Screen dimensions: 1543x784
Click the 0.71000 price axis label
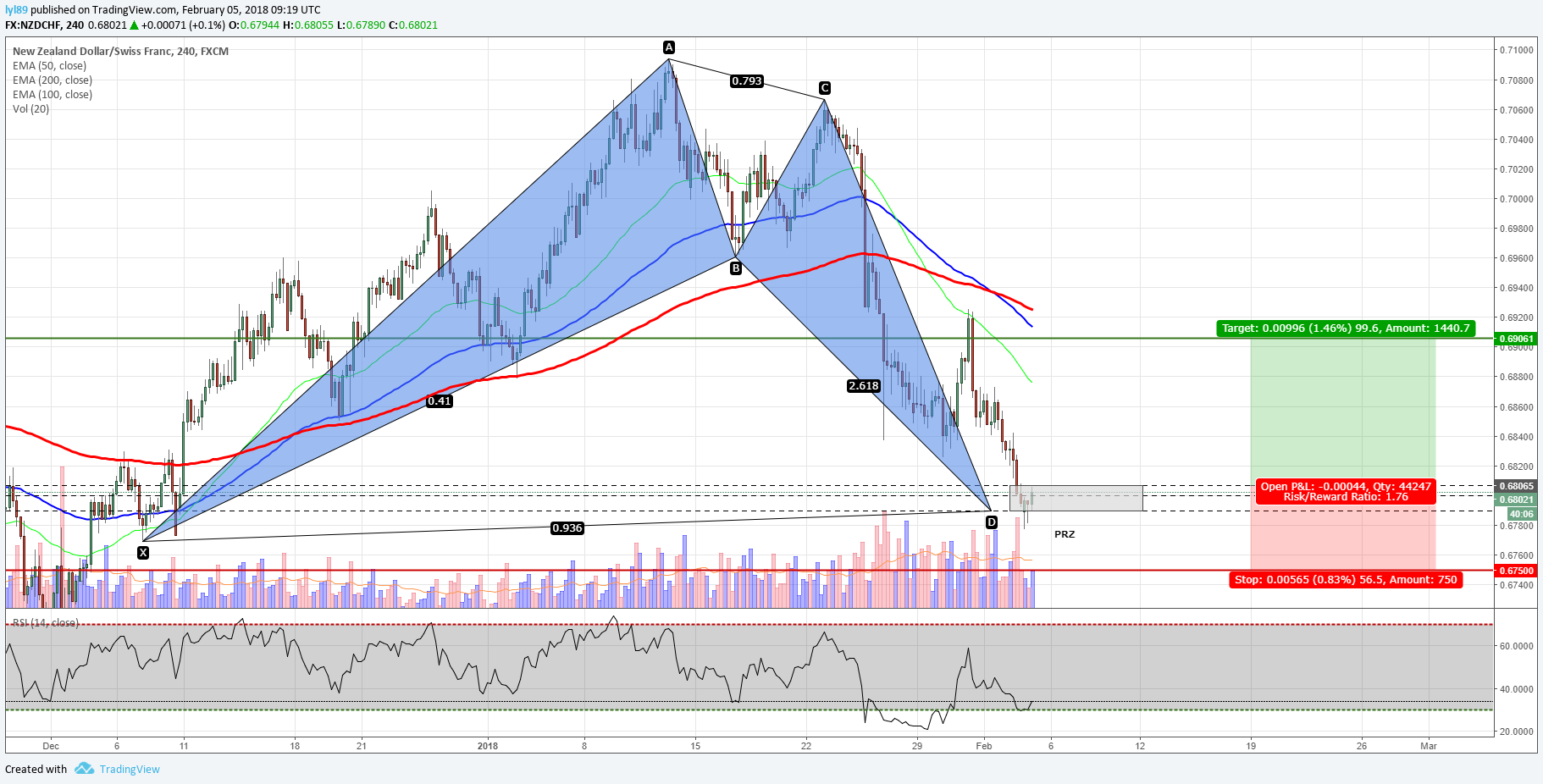pyautogui.click(x=1517, y=50)
